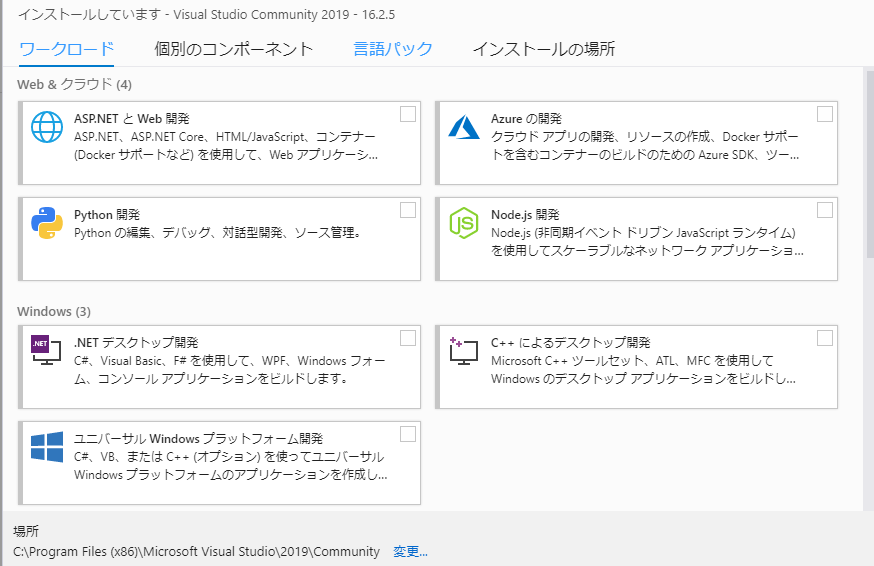Click the 変更... link beside install path
874x566 pixels.
click(x=410, y=552)
